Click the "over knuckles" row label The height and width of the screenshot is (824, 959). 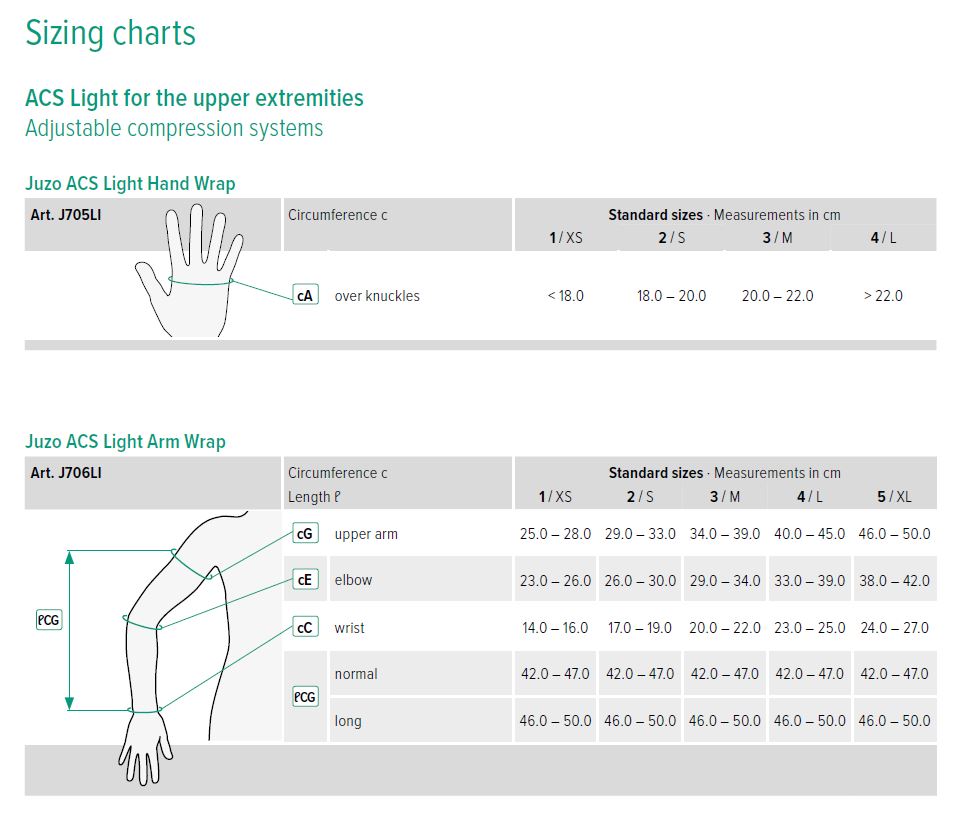click(x=377, y=296)
